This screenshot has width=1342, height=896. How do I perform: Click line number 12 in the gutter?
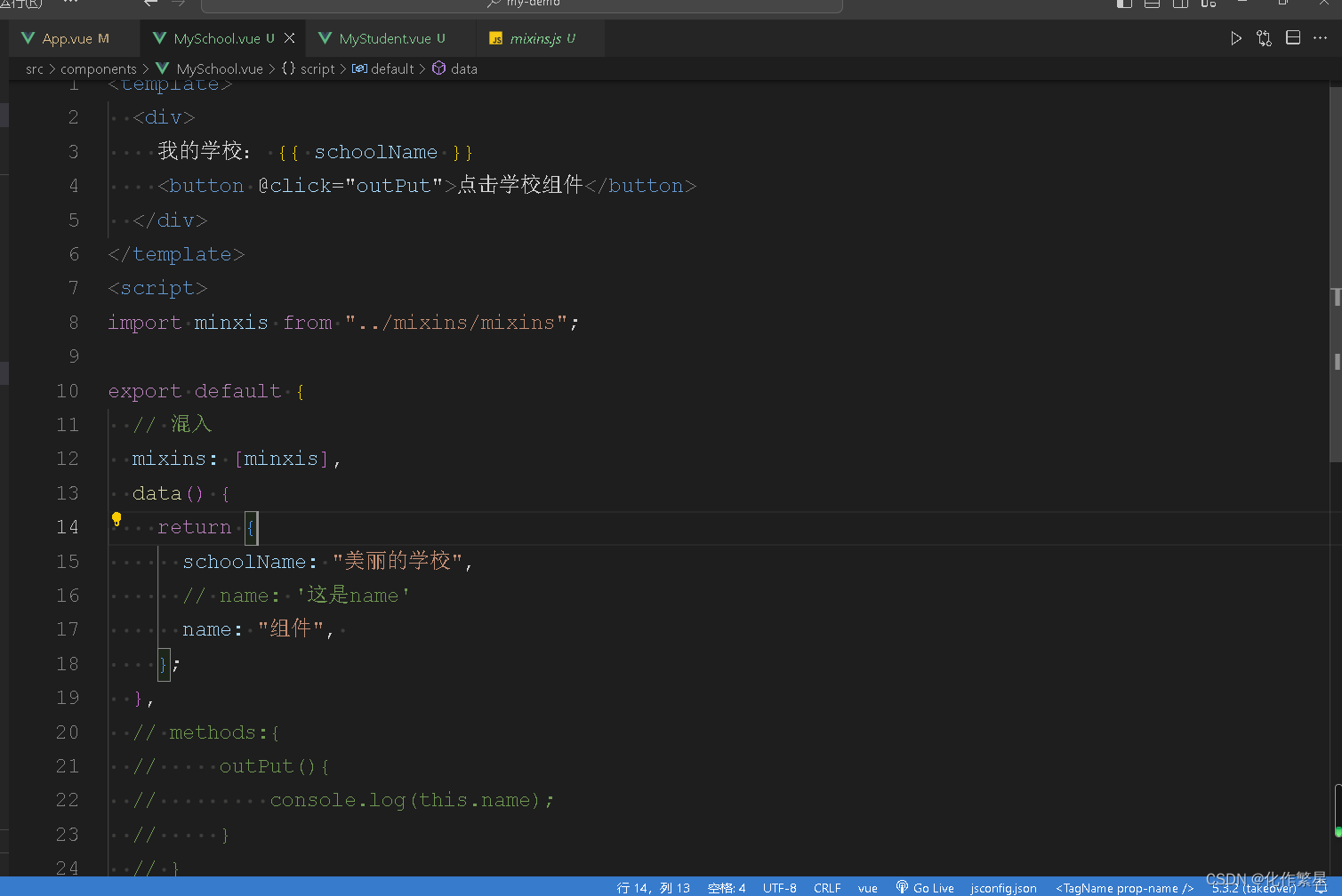pos(68,459)
